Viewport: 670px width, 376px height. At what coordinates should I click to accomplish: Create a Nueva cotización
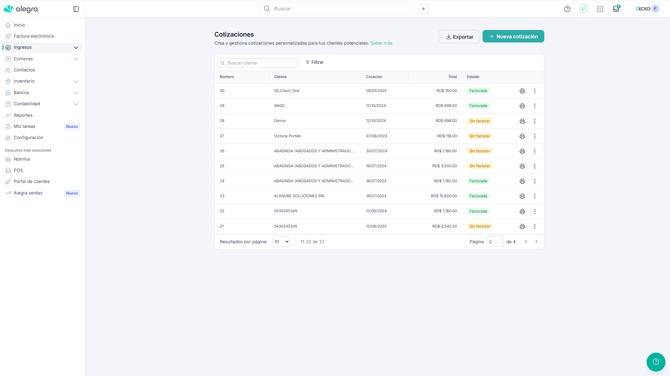pyautogui.click(x=513, y=36)
